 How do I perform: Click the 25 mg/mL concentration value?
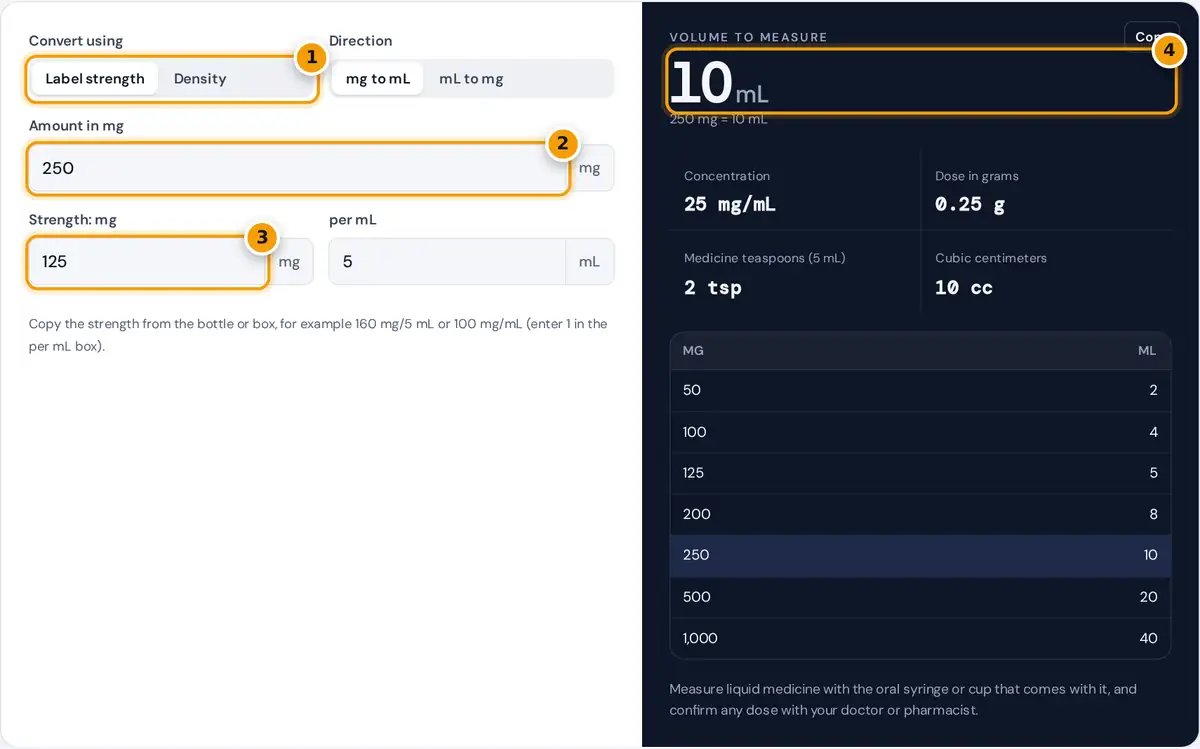coord(730,205)
